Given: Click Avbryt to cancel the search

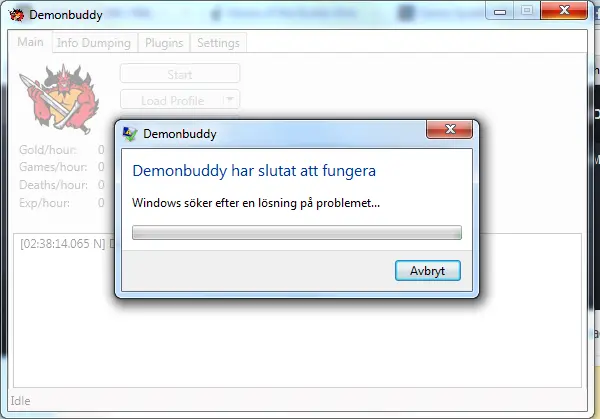Looking at the screenshot, I should click(428, 271).
